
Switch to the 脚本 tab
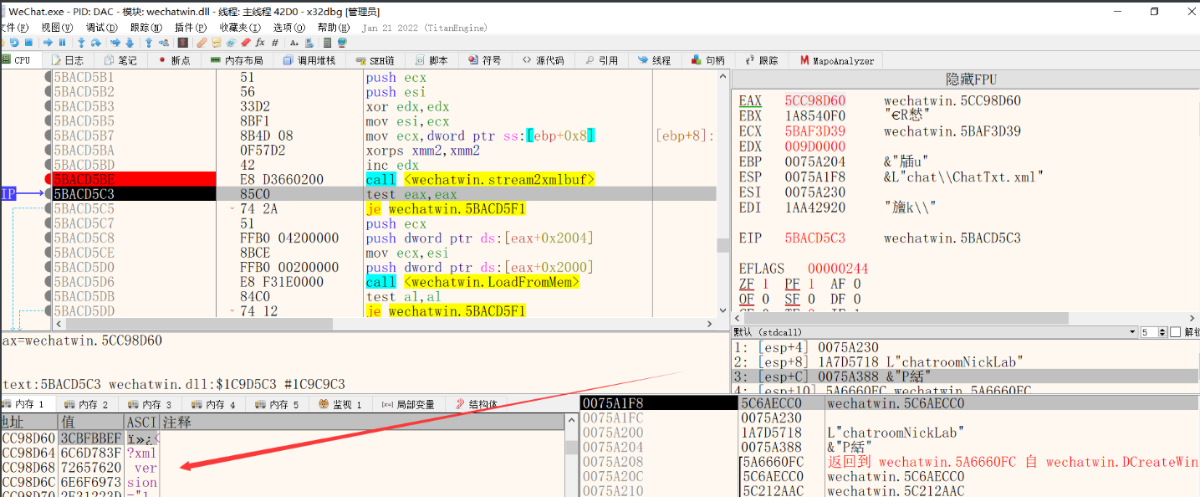coord(430,60)
